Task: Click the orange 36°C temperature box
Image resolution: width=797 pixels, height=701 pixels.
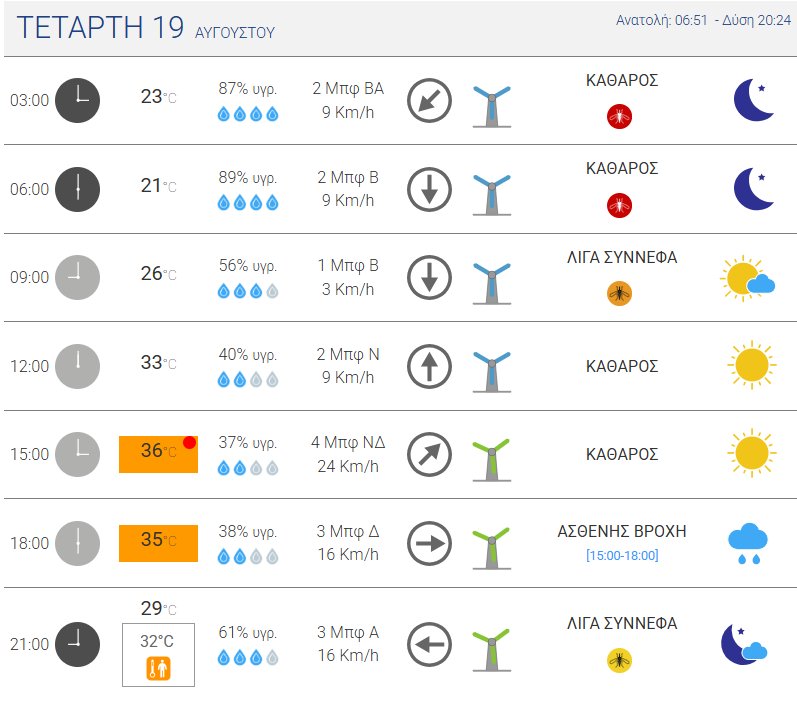Action: pos(158,454)
